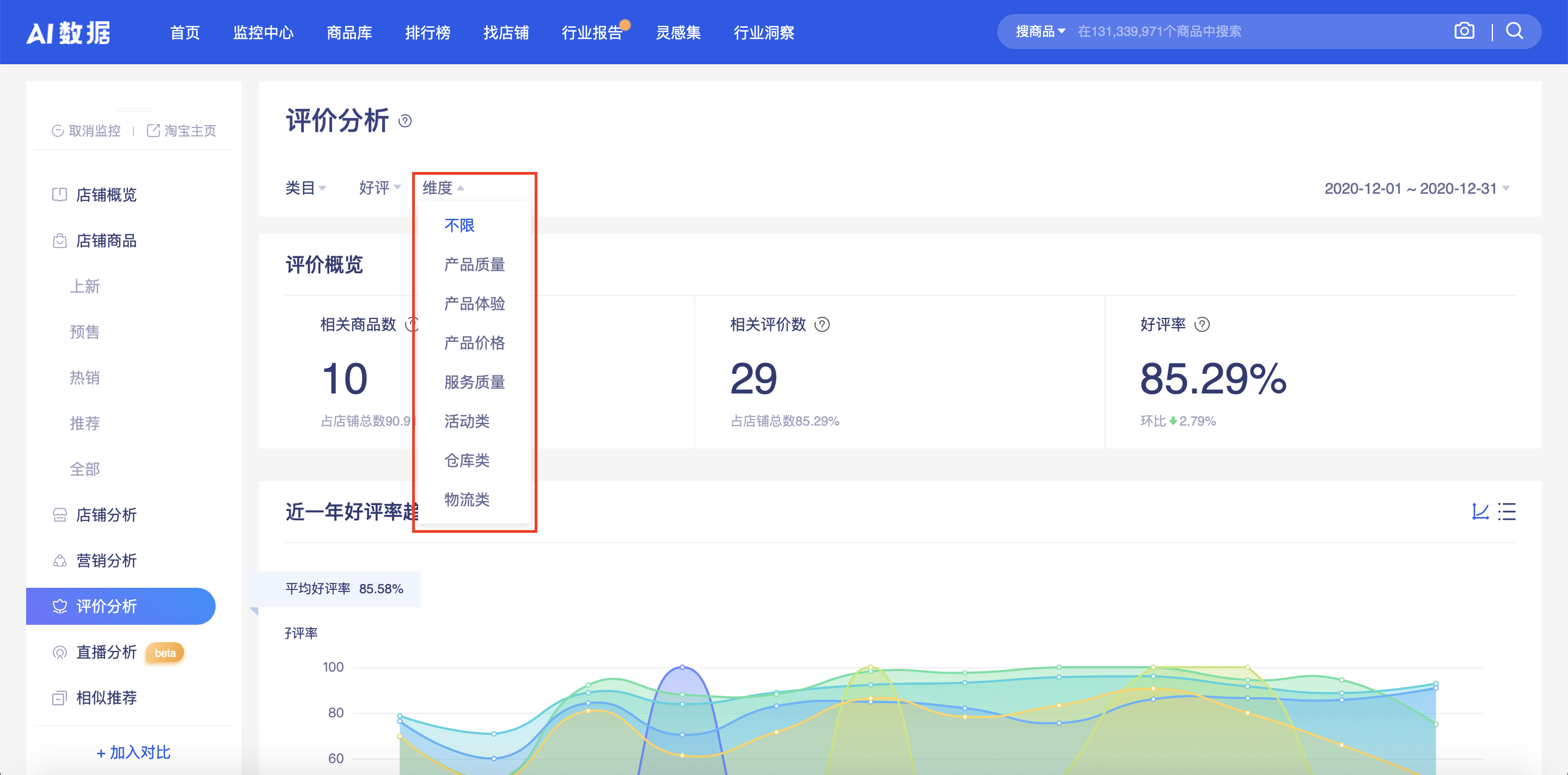
Task: Open 行业报告 in top navigation
Action: point(592,32)
